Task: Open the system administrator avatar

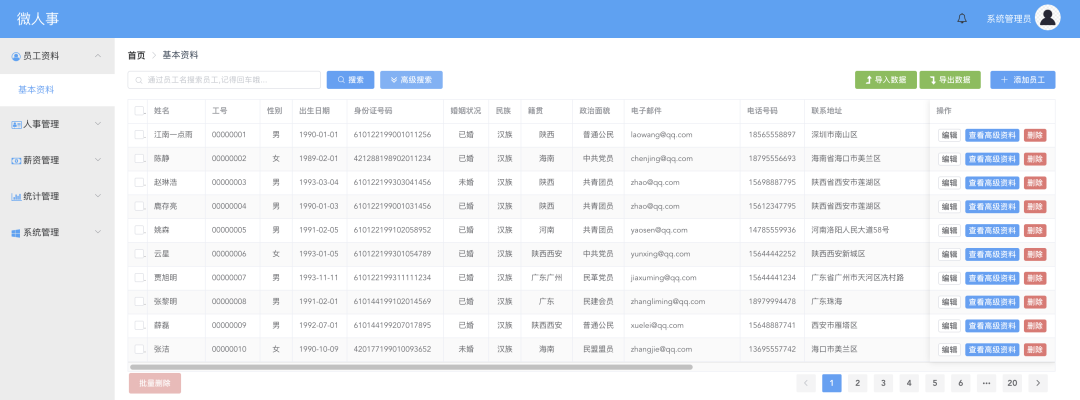Action: (x=1048, y=18)
